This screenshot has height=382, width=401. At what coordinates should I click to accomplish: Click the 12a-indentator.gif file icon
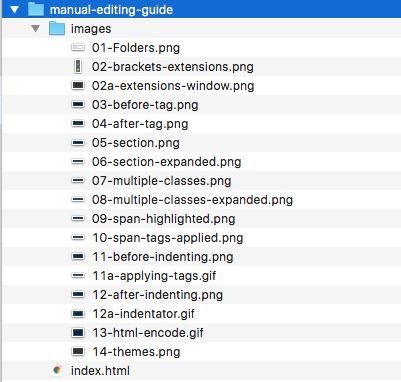(x=78, y=313)
